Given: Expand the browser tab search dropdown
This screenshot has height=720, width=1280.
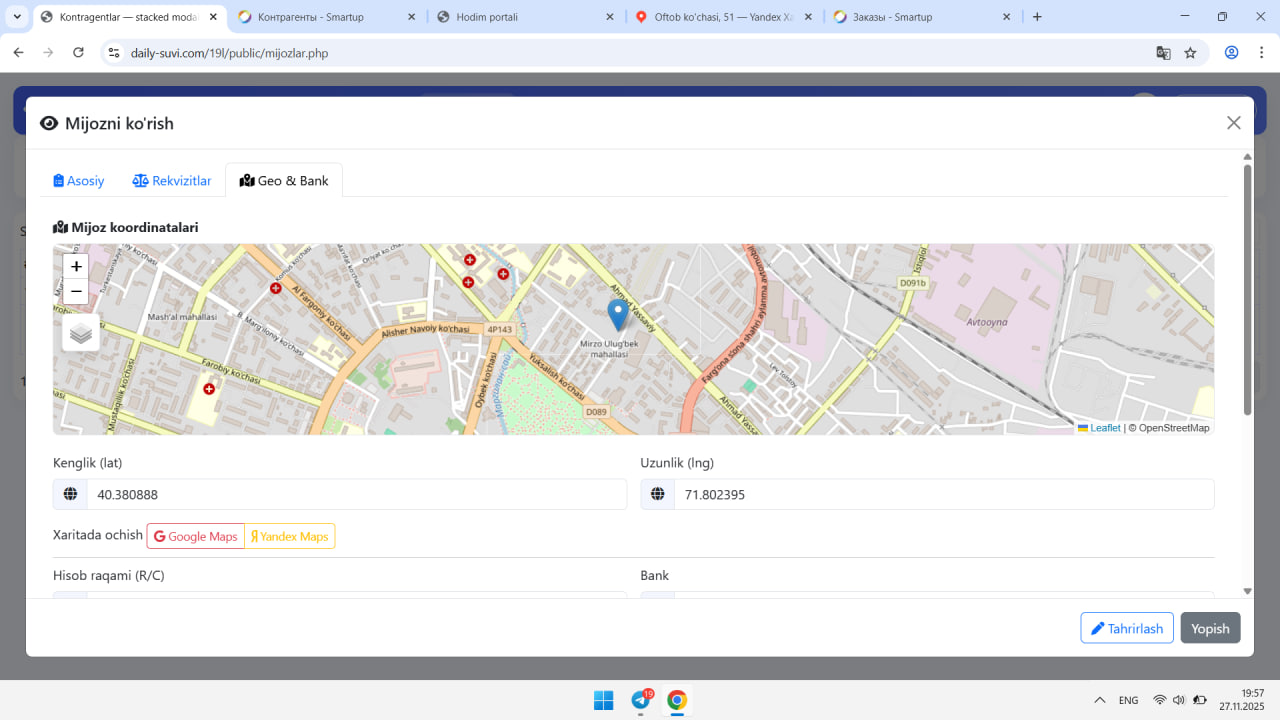Looking at the screenshot, I should click(17, 17).
